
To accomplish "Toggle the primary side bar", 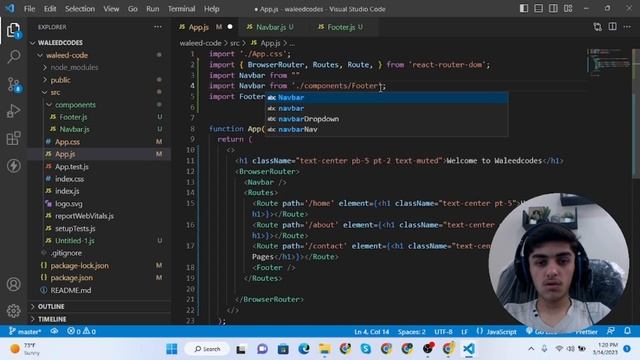I will click(524, 9).
